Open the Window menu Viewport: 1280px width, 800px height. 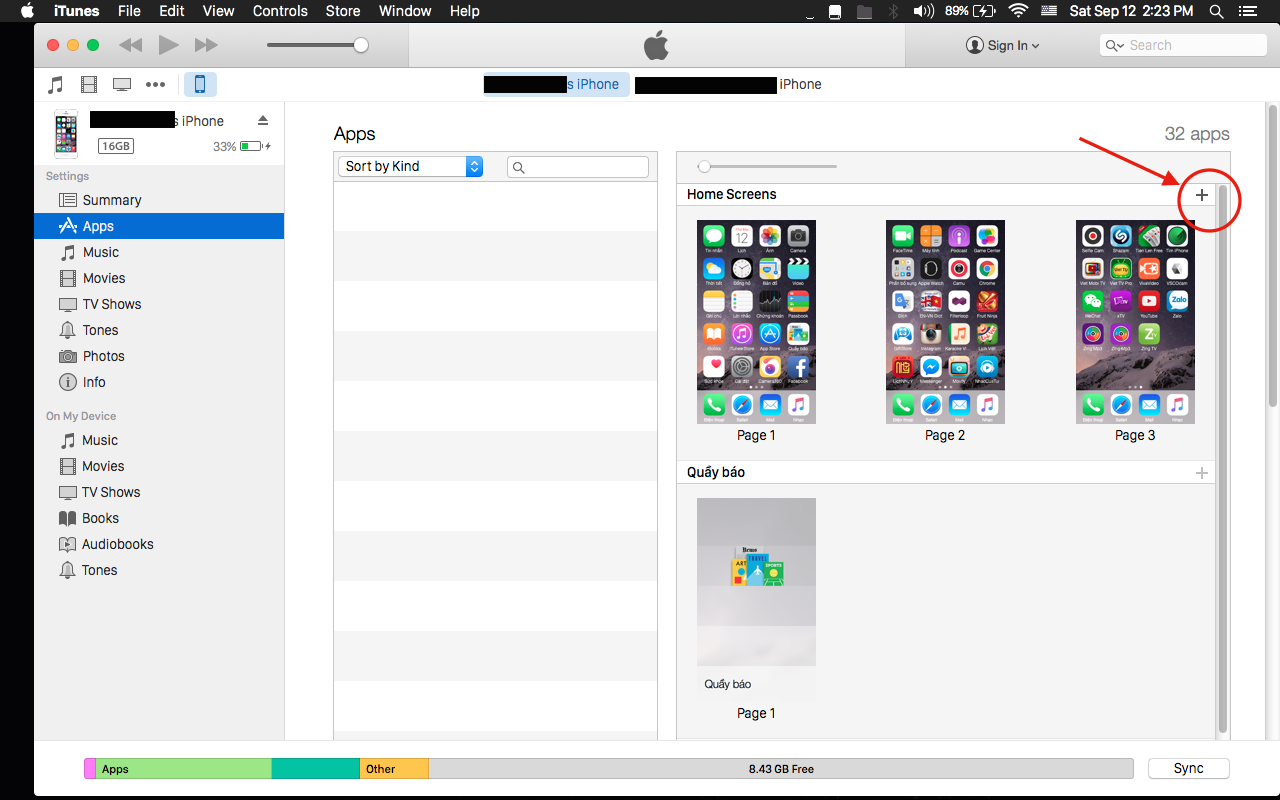405,11
